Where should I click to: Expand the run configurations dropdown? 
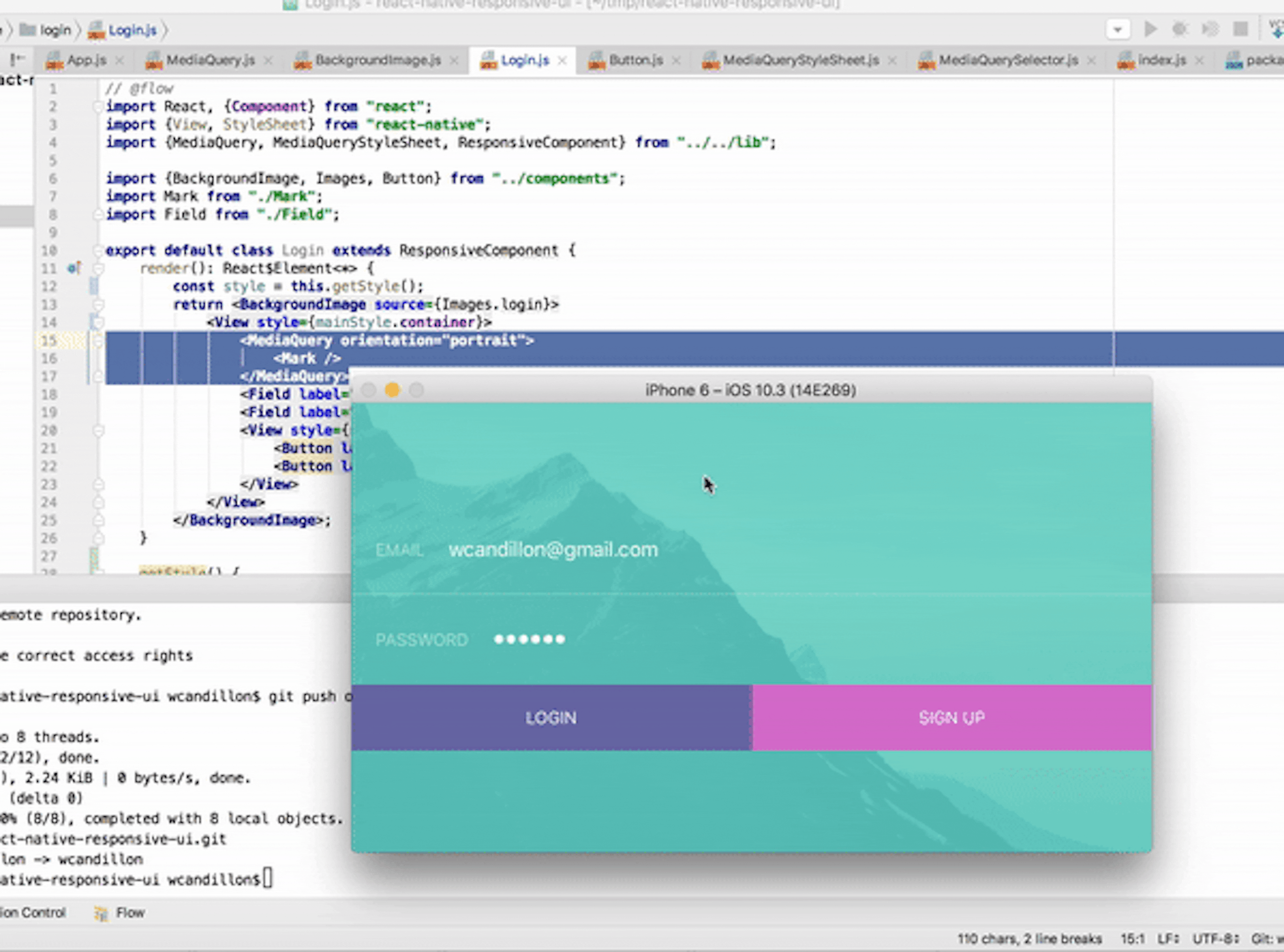pyautogui.click(x=1118, y=29)
